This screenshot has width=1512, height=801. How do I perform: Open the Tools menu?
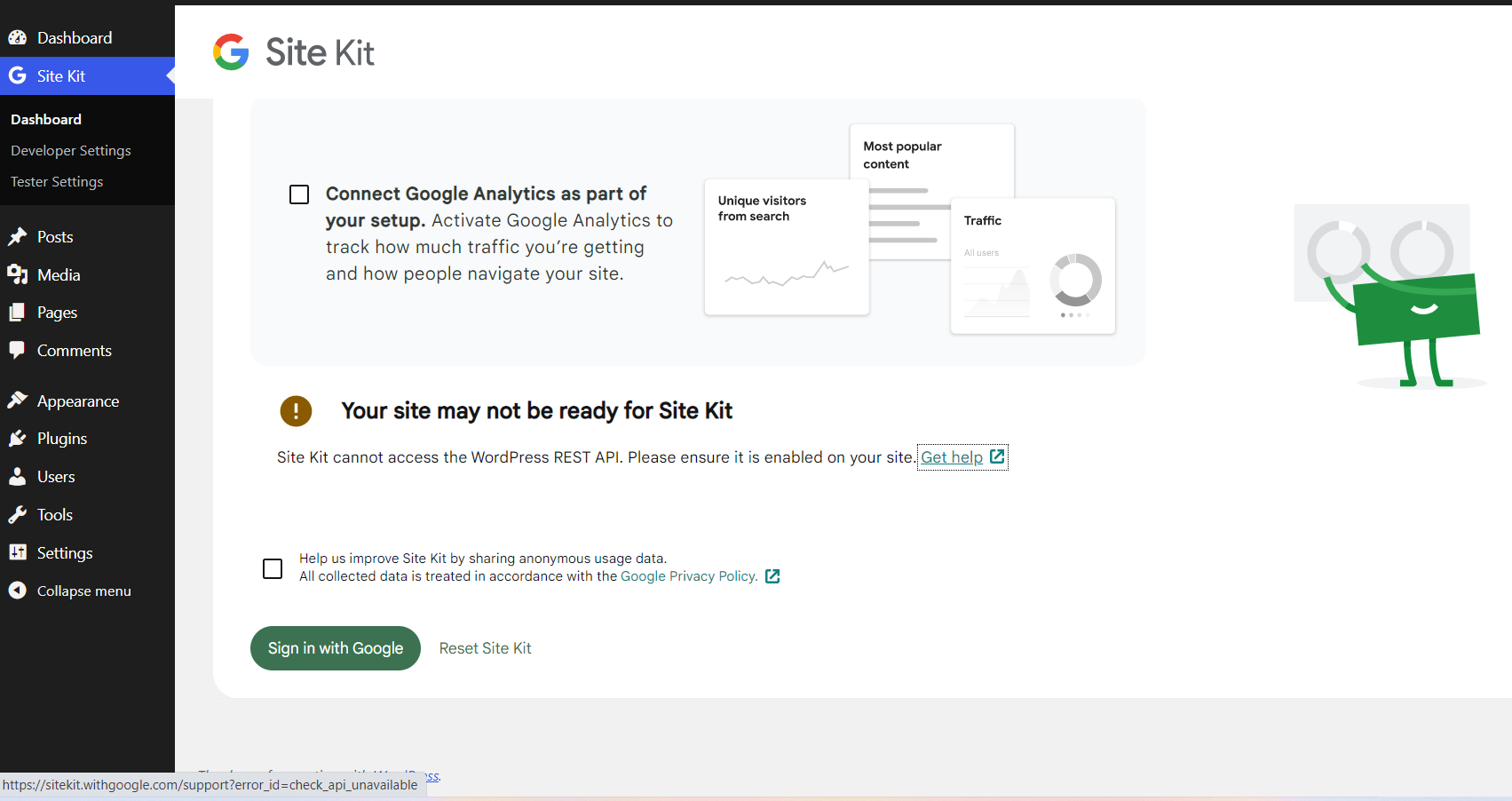pos(55,515)
